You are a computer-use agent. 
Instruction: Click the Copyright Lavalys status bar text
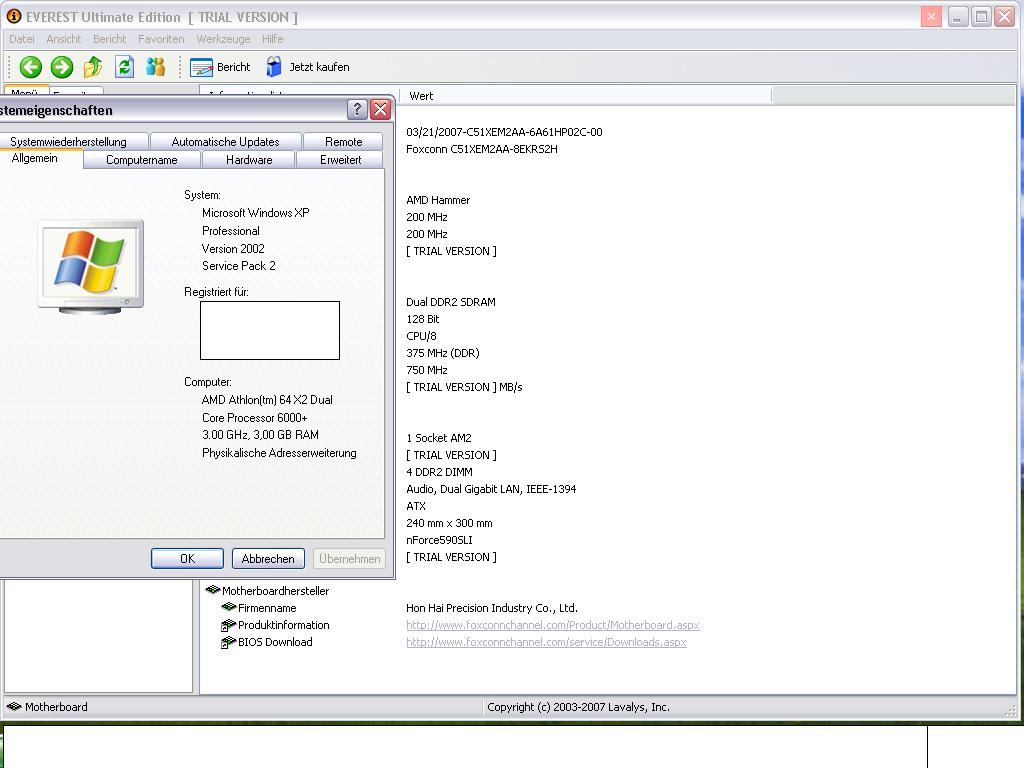point(579,707)
